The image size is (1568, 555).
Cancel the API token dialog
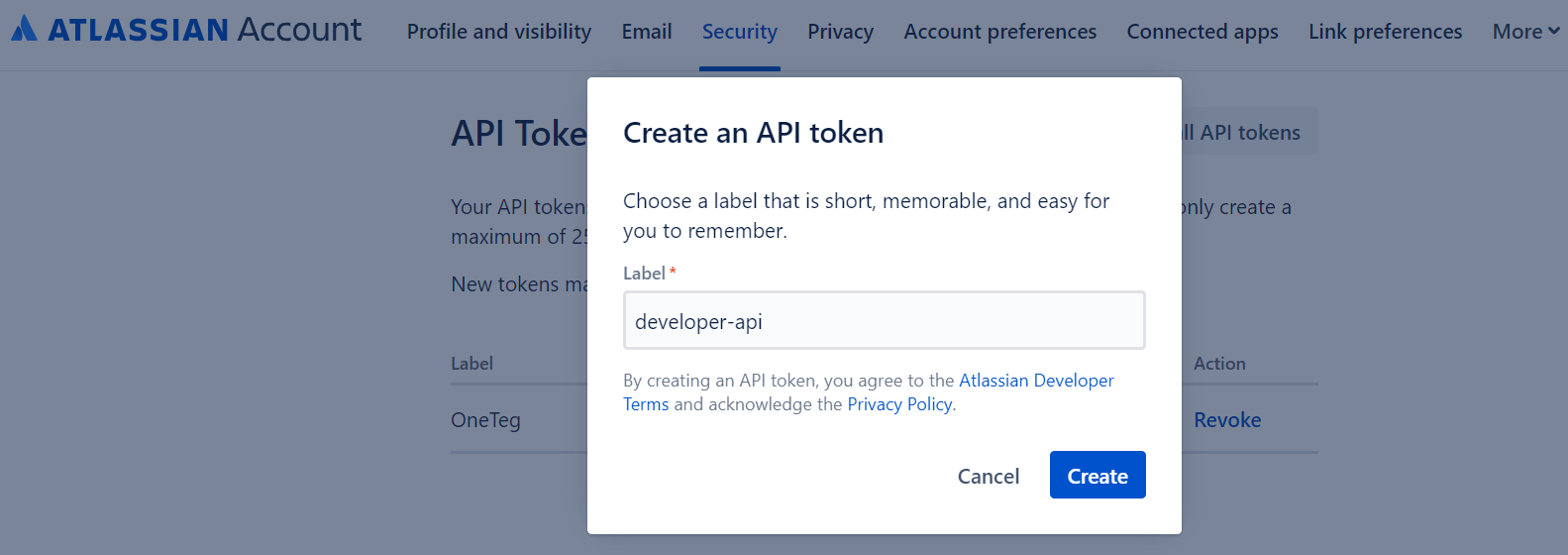coord(988,476)
